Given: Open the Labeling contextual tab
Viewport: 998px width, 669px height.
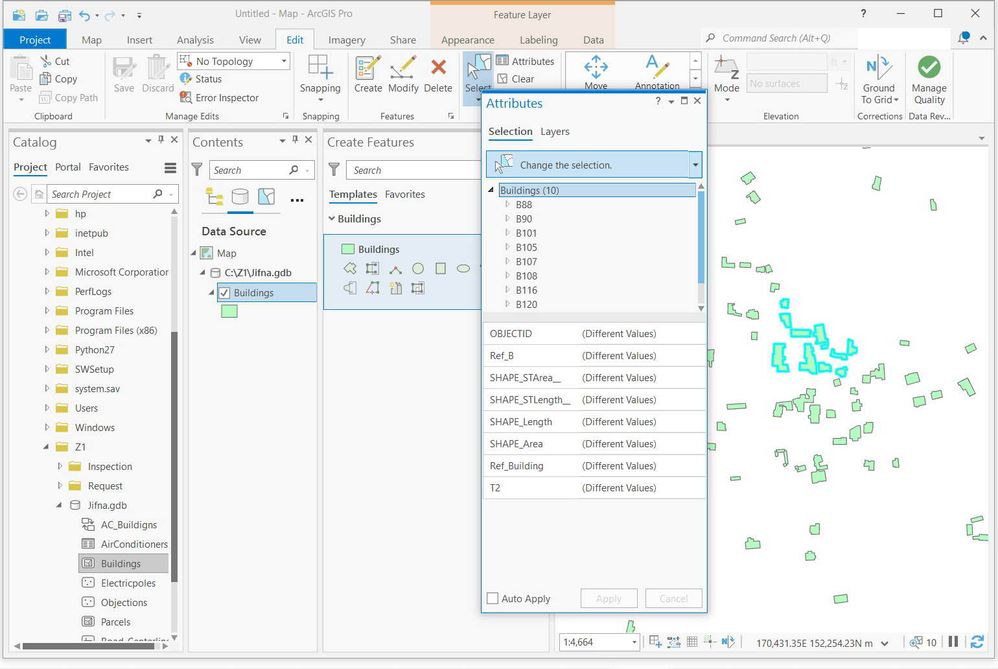Looking at the screenshot, I should pyautogui.click(x=538, y=39).
